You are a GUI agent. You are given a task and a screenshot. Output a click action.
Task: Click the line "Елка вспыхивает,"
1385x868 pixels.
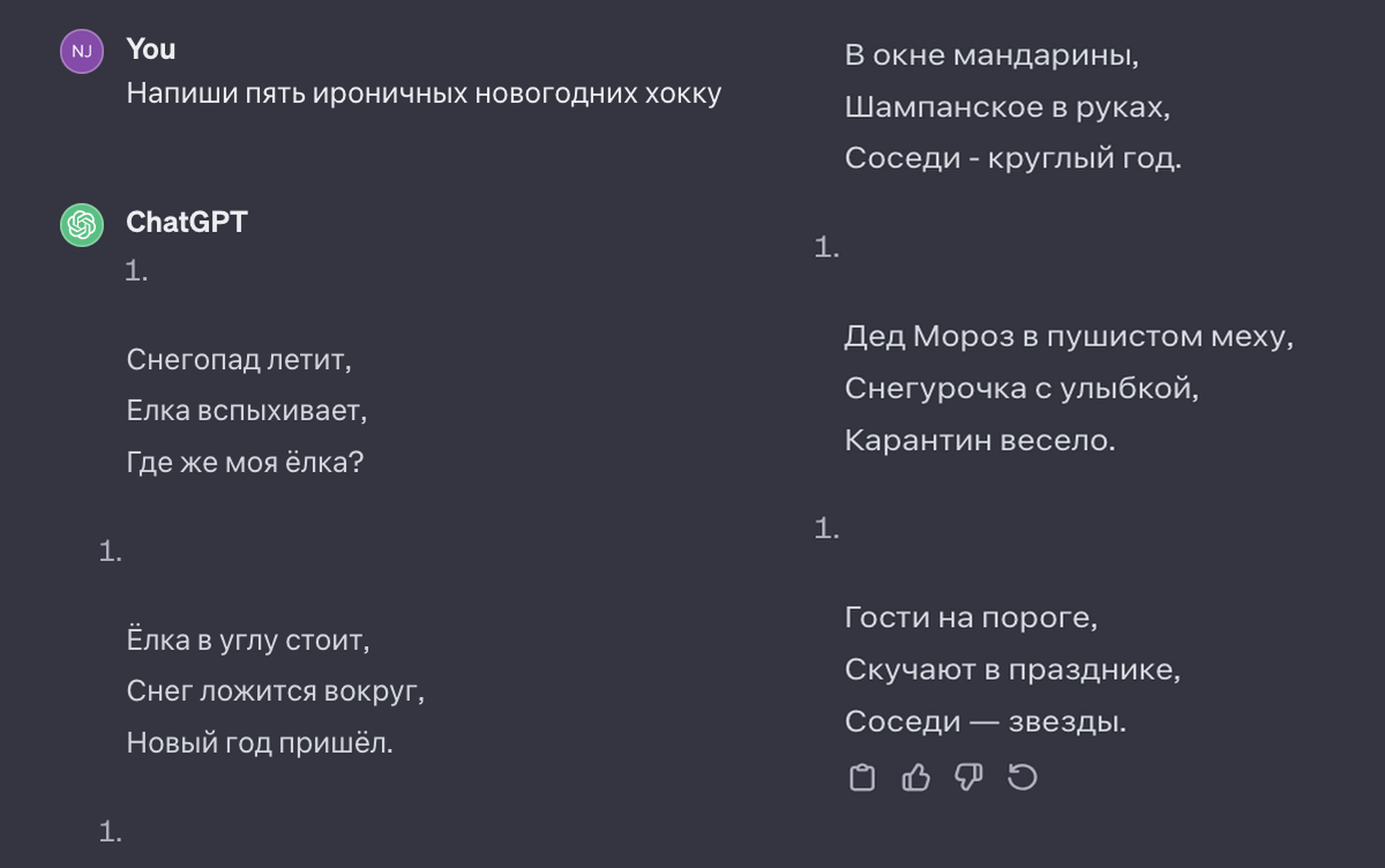[x=247, y=411]
